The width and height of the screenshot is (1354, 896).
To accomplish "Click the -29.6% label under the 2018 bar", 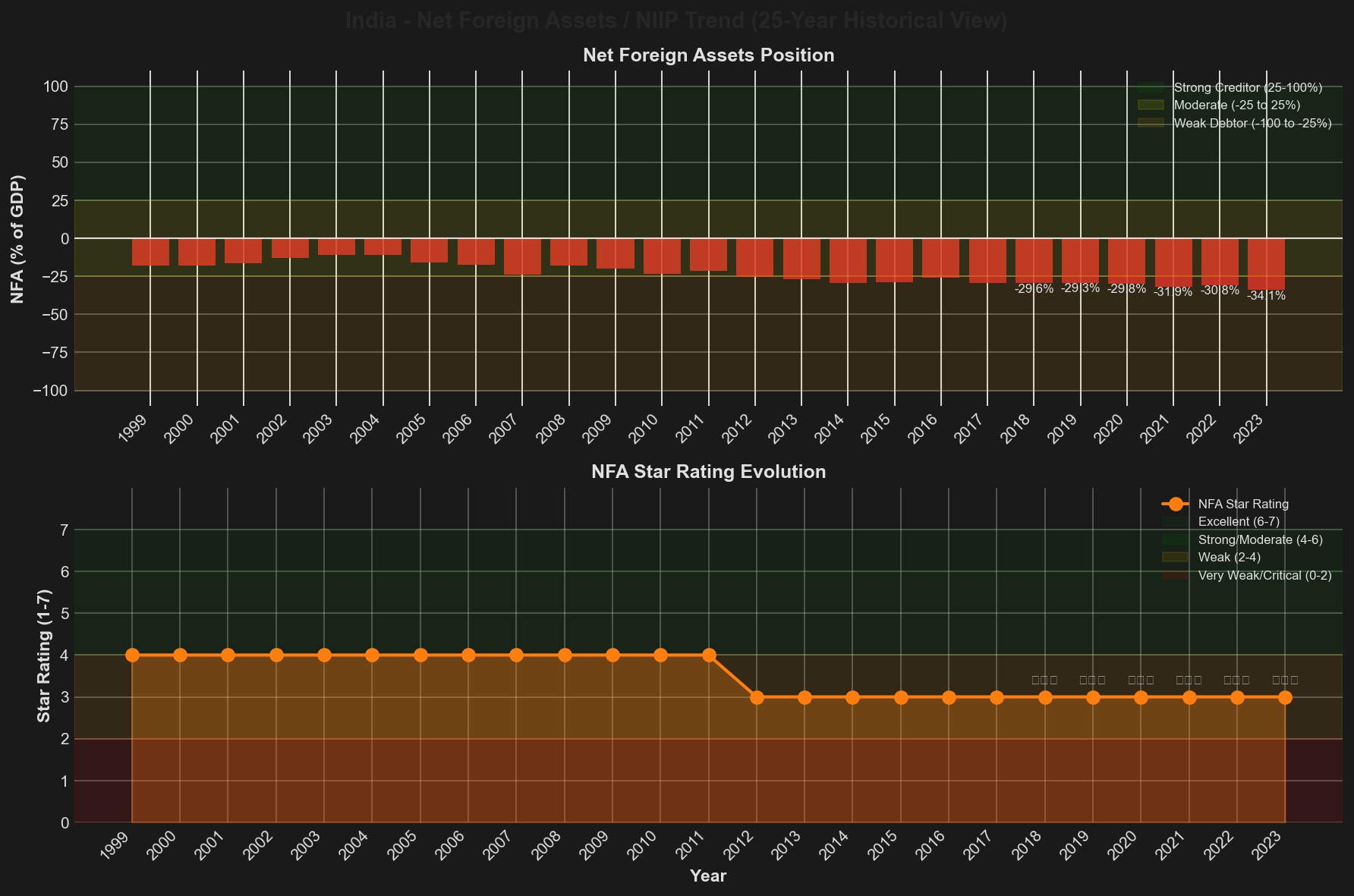I will coord(1034,289).
